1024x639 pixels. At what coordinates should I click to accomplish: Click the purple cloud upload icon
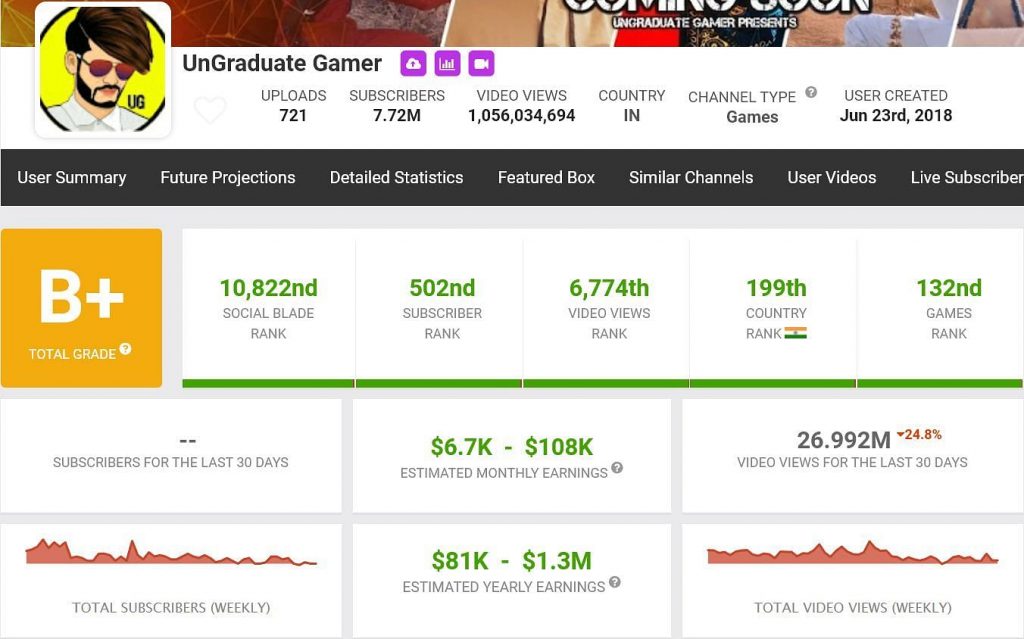pos(413,64)
